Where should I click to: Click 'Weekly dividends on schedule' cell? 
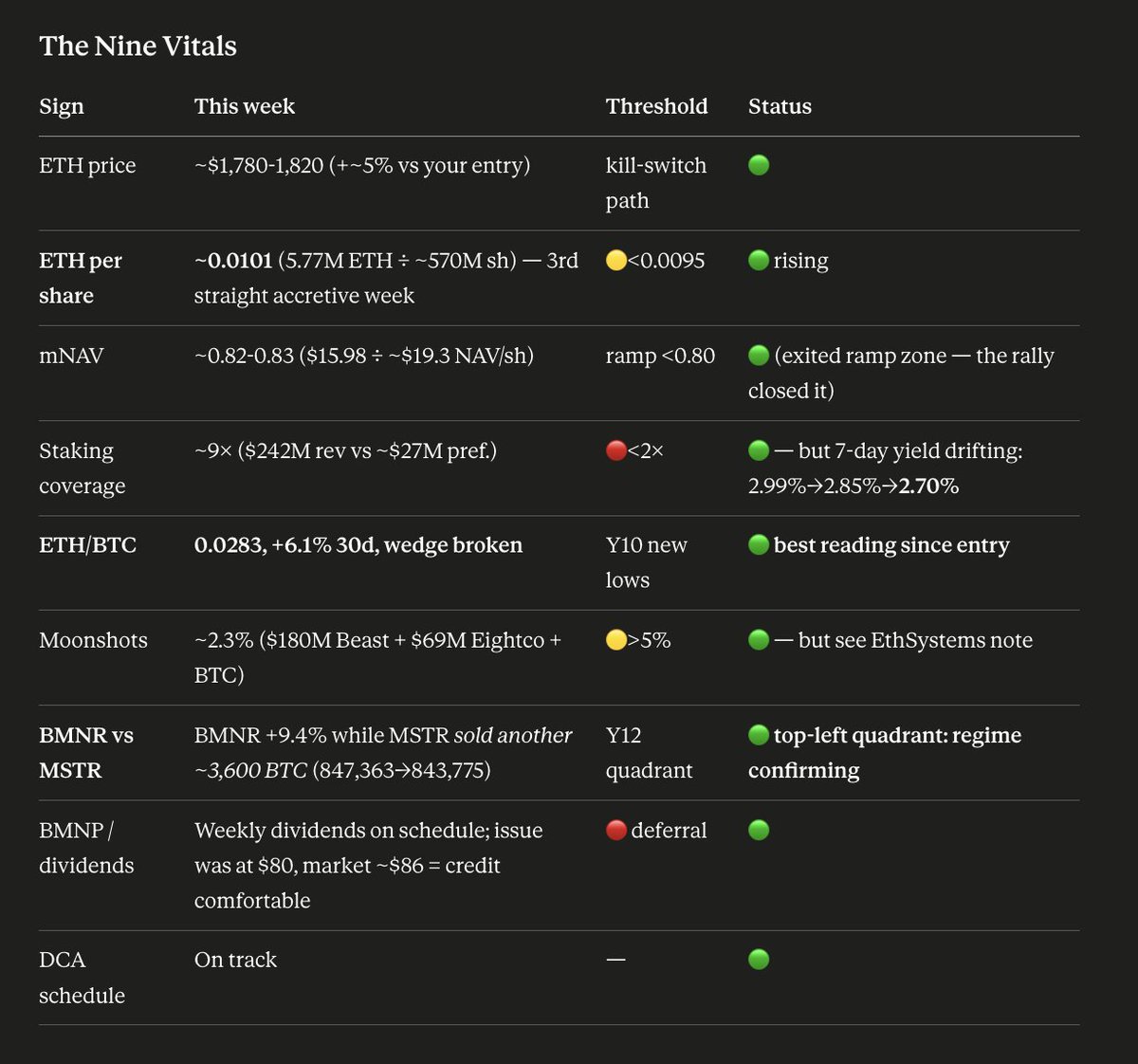point(369,865)
